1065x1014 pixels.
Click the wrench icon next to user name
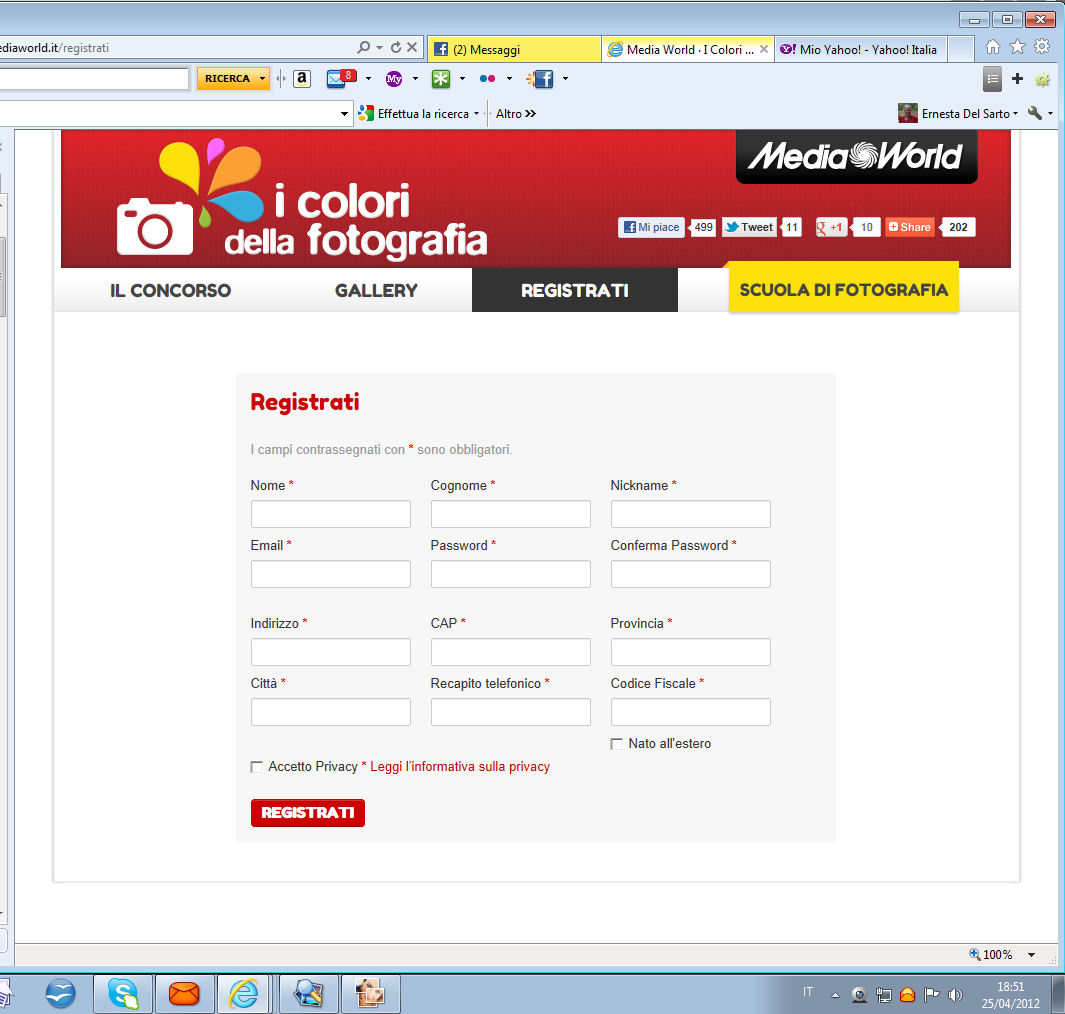[1034, 113]
